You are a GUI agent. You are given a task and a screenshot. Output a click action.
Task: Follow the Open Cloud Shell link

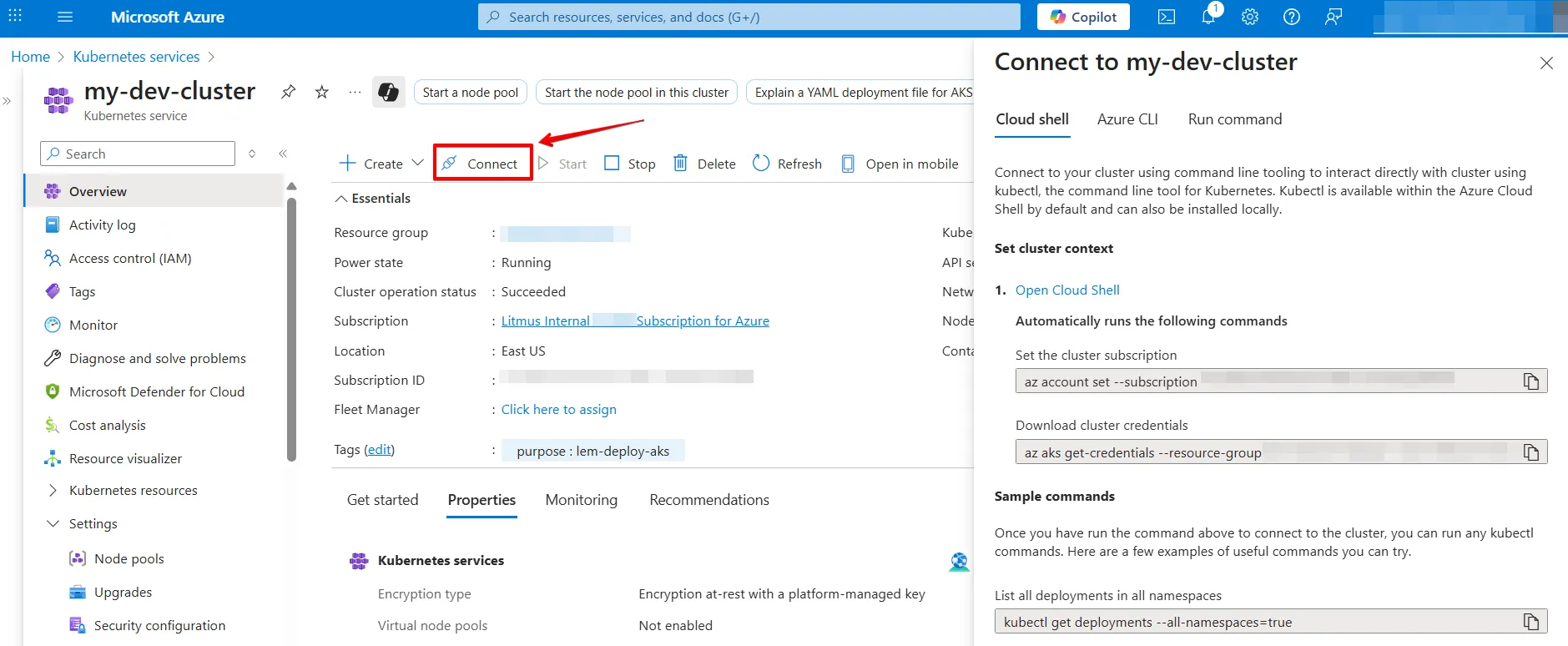(1067, 290)
